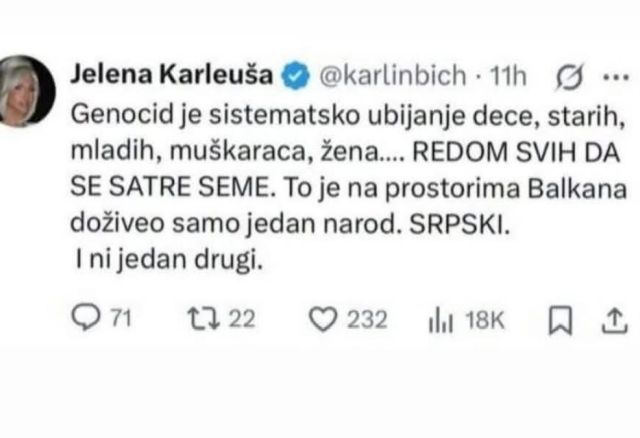Click the Grok slashed-circle icon

(570, 76)
